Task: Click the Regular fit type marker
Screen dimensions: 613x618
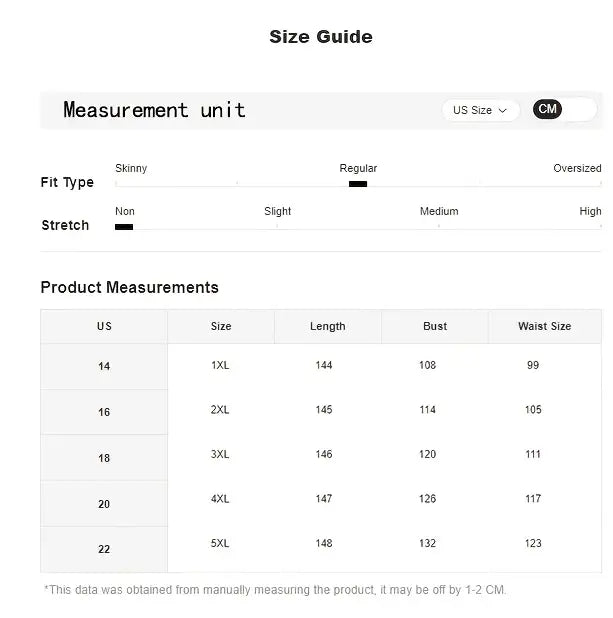Action: pos(358,183)
